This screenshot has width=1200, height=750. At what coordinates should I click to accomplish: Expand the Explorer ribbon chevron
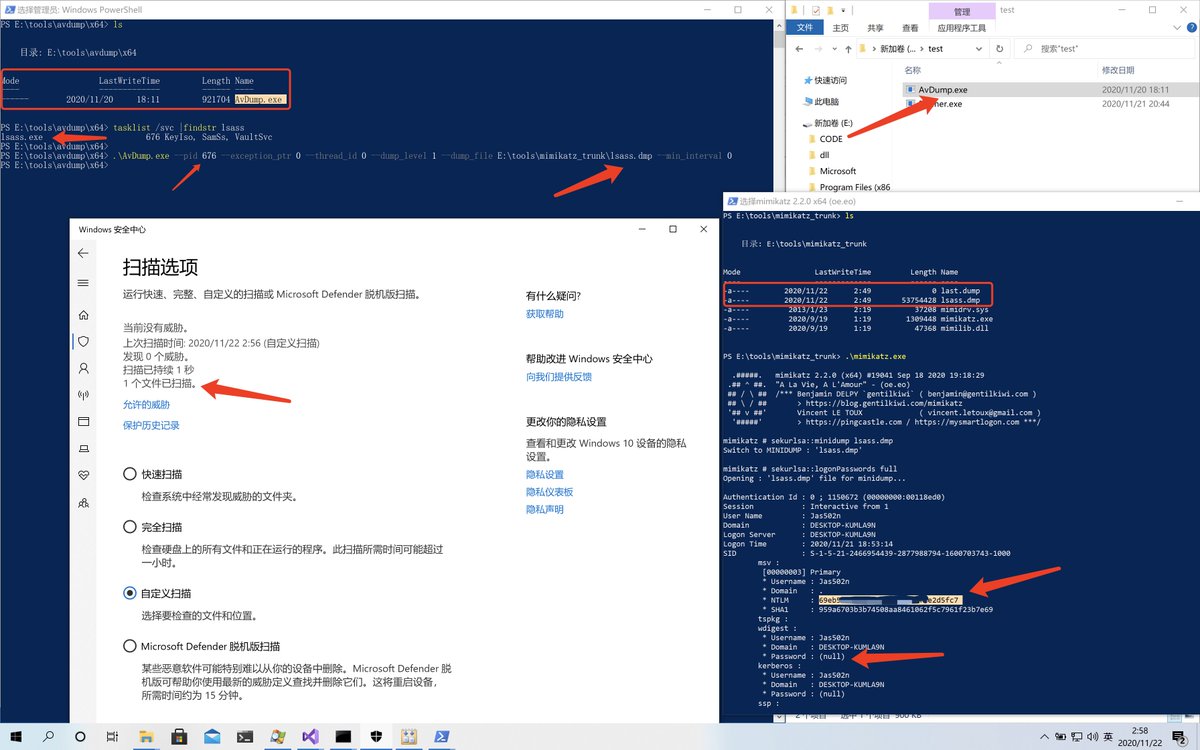1175,28
